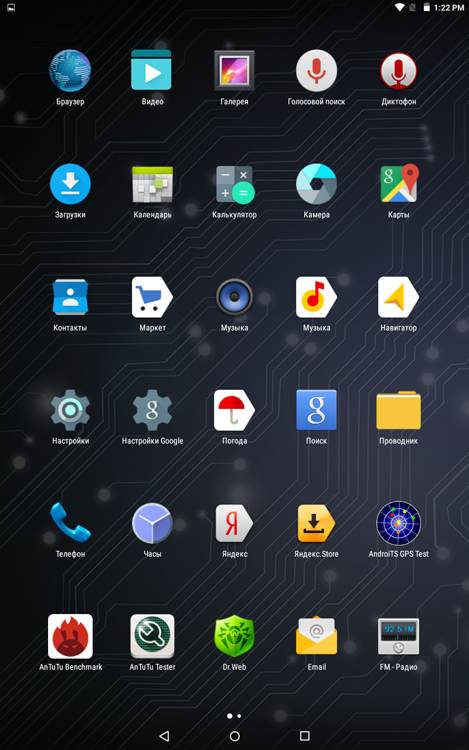Open the Загрузки downloads app
Screen dimensions: 469x750
click(x=70, y=184)
